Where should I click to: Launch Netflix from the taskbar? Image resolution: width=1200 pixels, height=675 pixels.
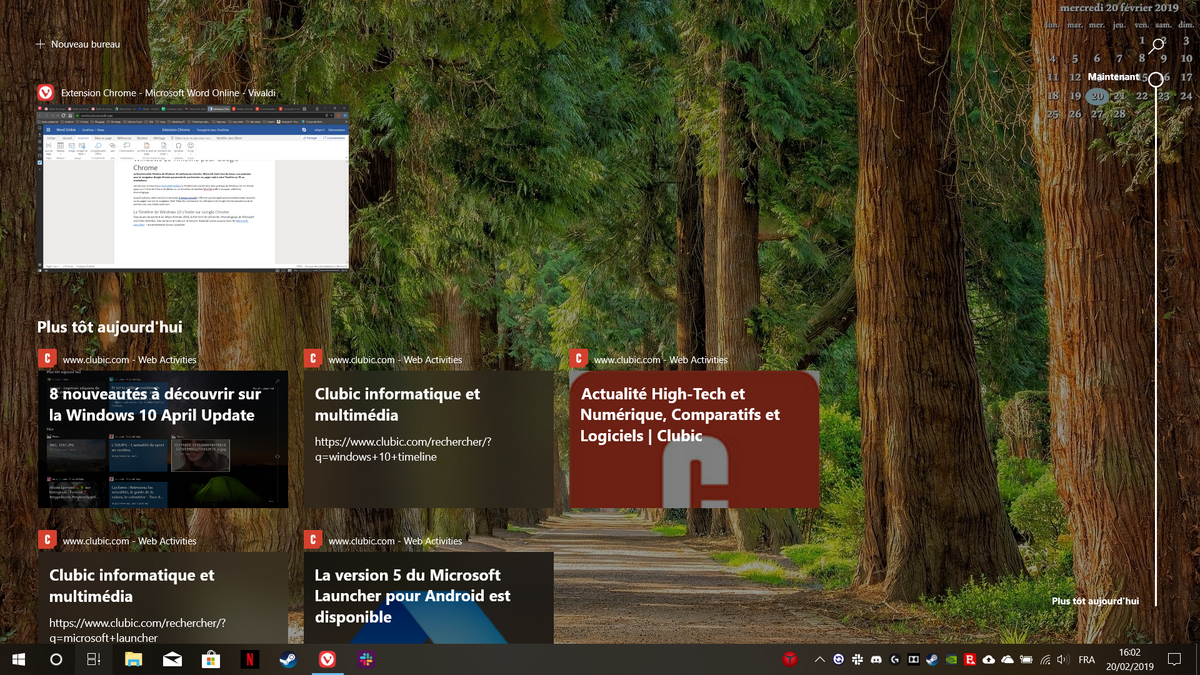click(249, 660)
